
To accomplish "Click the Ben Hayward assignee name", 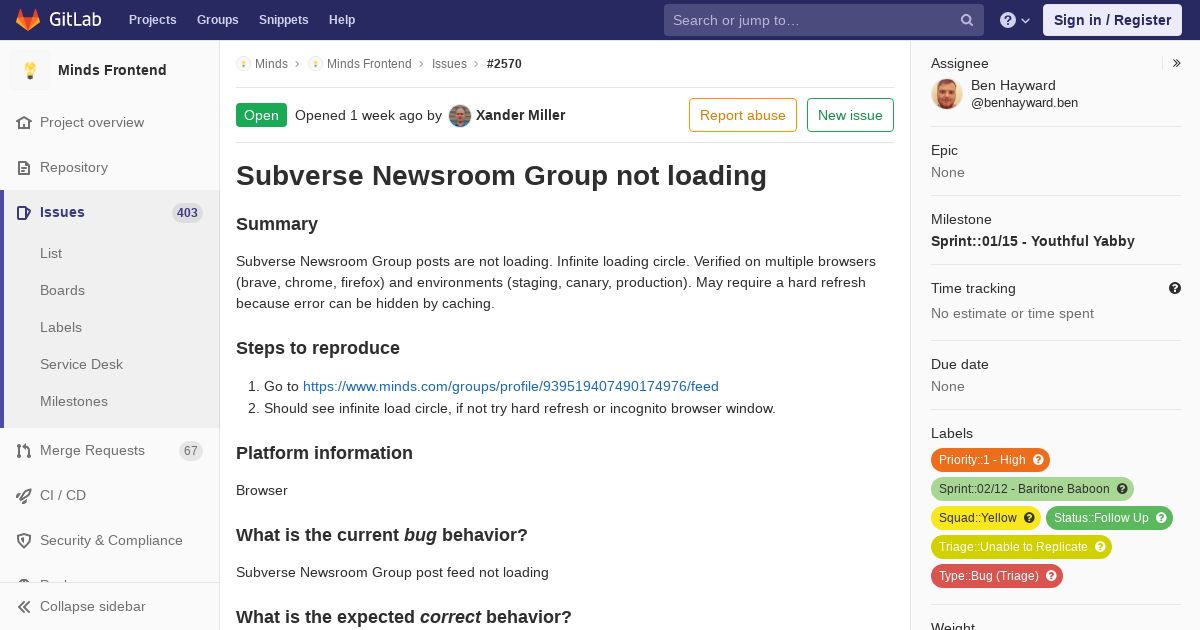I will click(1013, 86).
